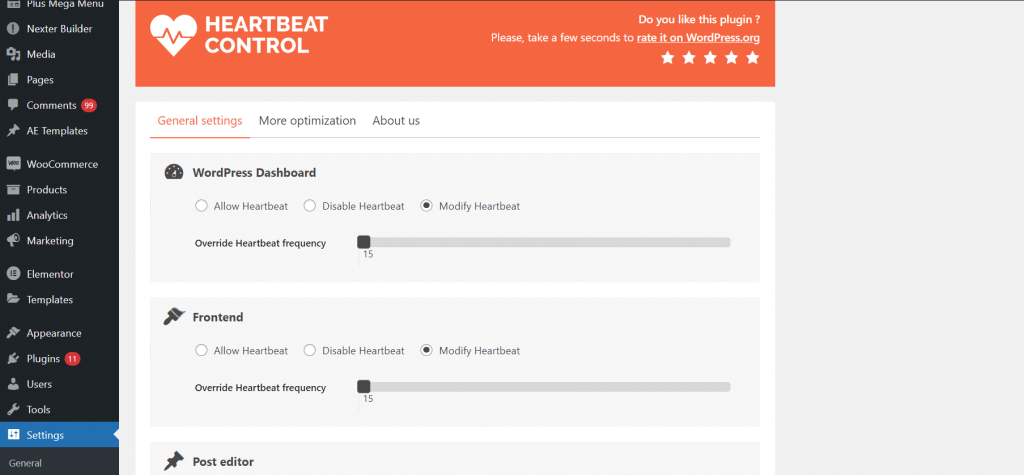This screenshot has height=475, width=1024.
Task: Click the Media icon in sidebar
Action: [x=13, y=54]
